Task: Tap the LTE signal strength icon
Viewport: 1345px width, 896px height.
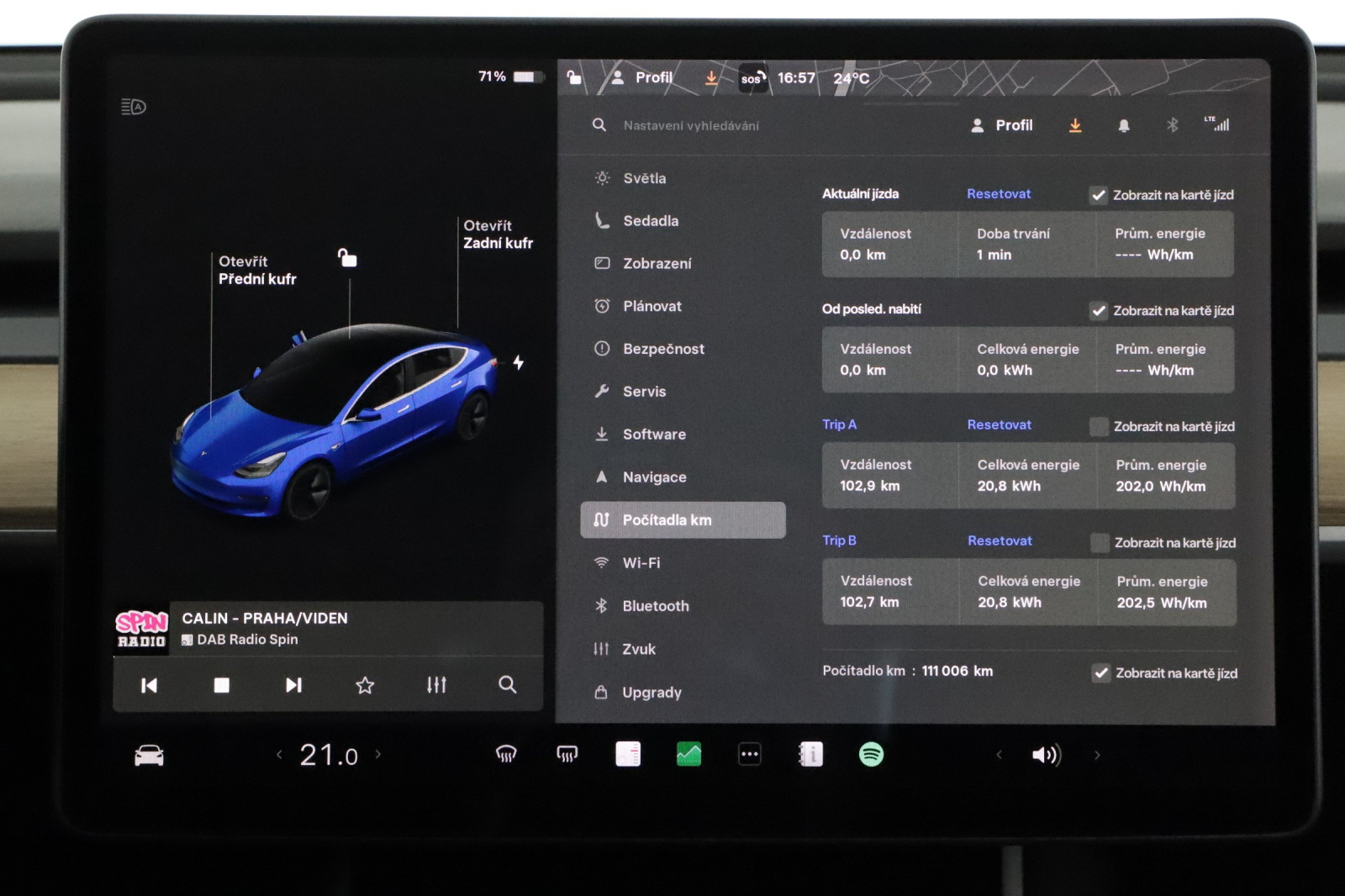Action: (x=1217, y=124)
